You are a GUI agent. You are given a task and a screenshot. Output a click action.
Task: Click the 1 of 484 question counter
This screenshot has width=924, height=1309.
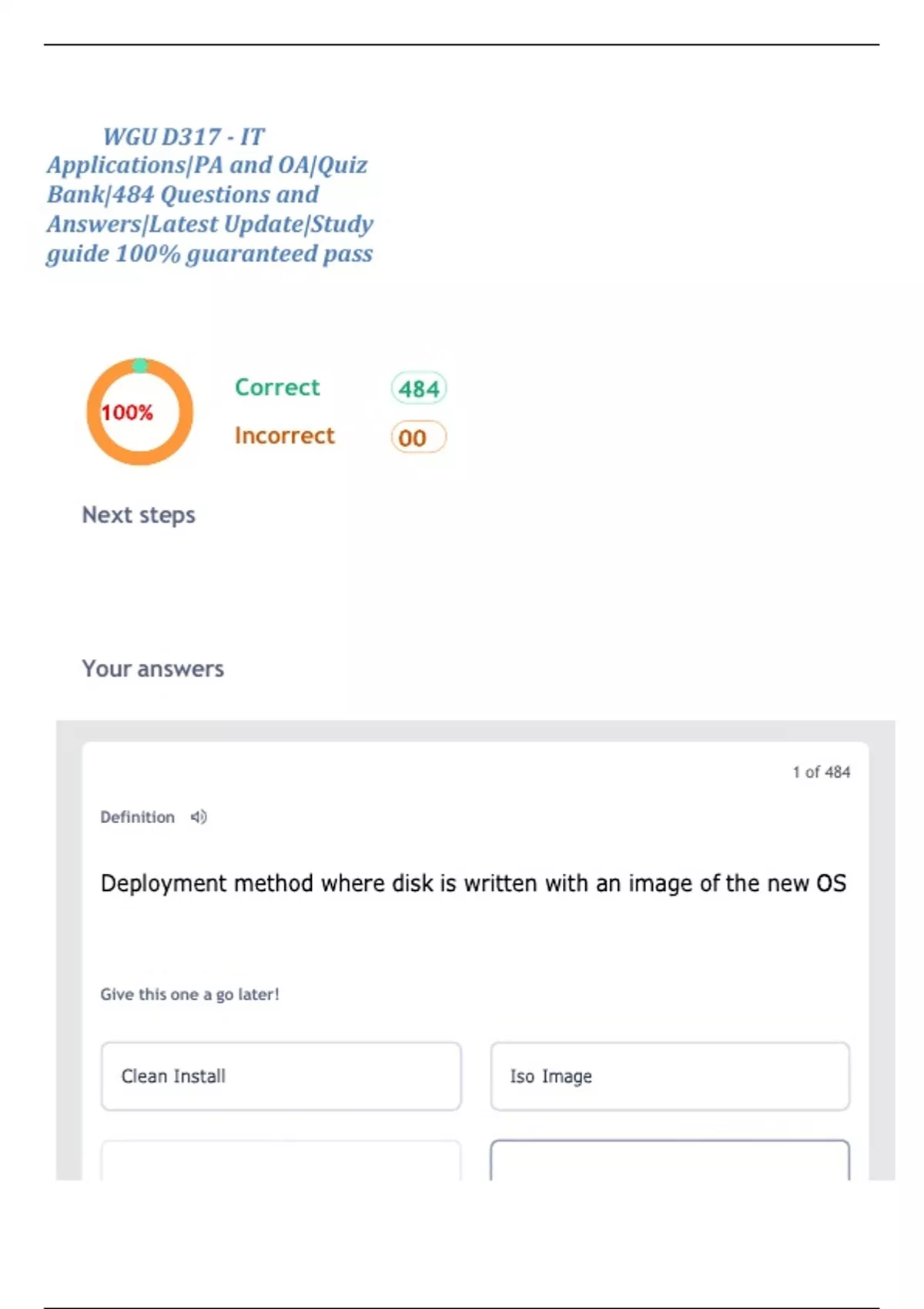click(821, 772)
